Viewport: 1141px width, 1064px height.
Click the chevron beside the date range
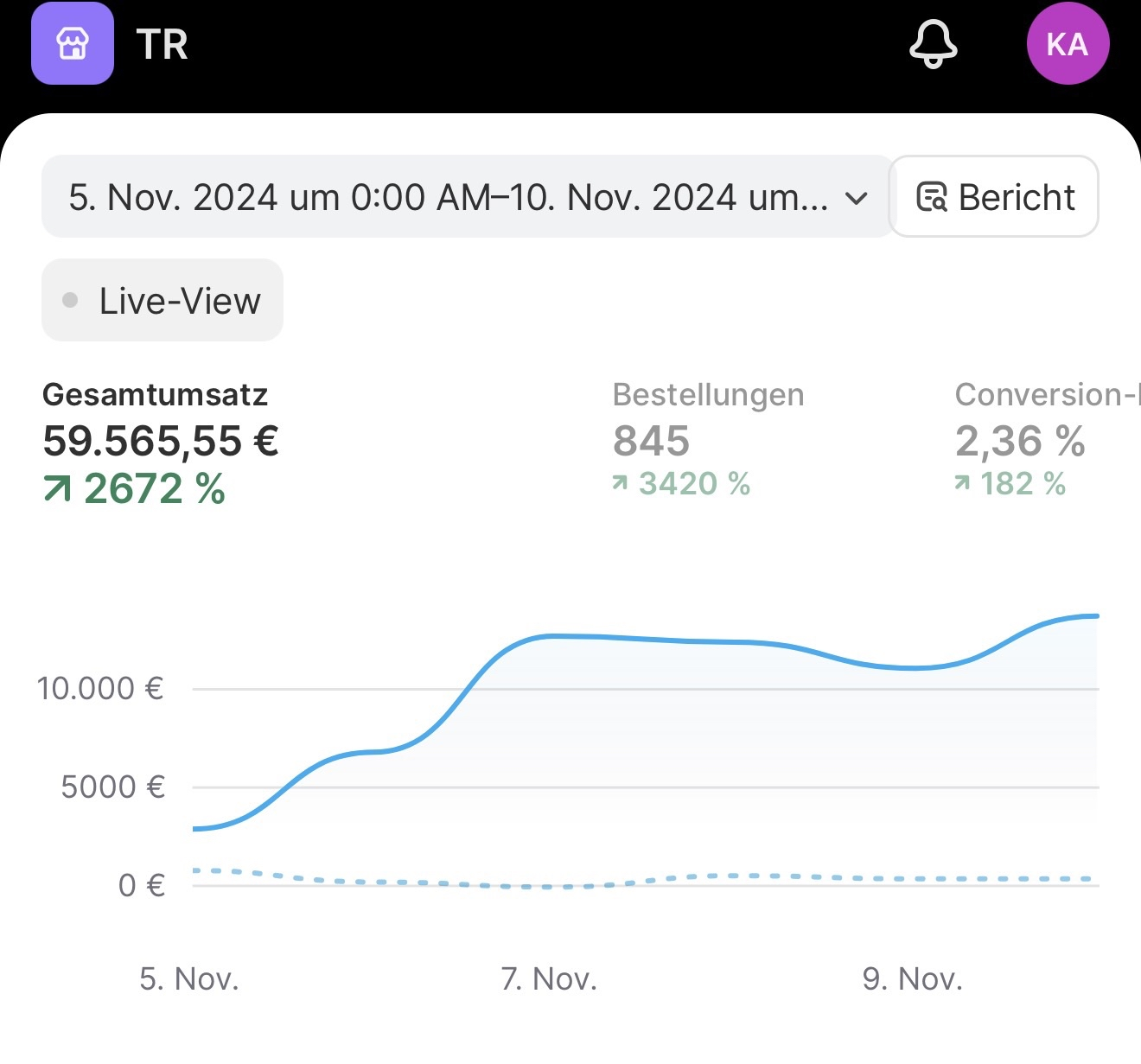[857, 198]
